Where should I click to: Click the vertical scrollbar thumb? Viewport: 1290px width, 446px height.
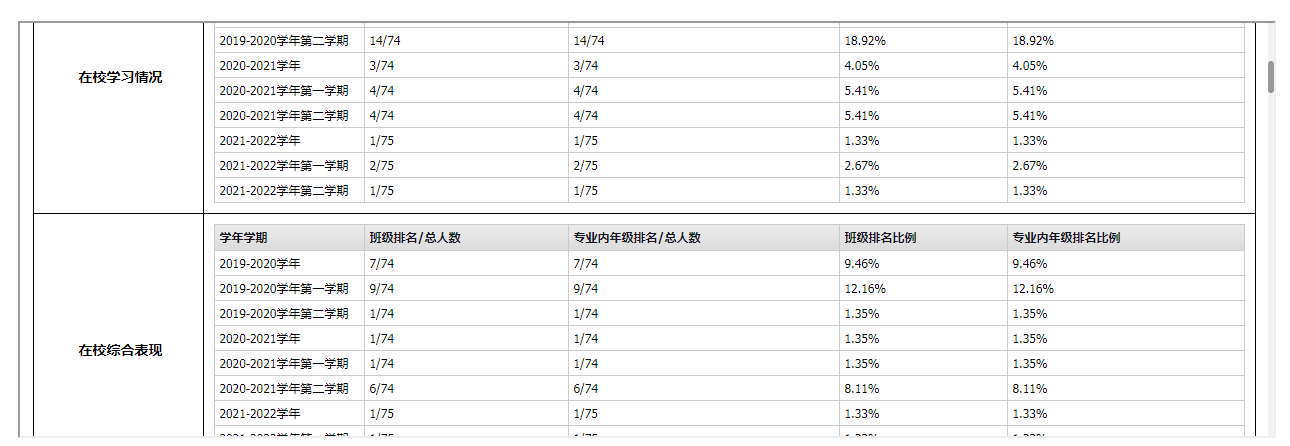pos(1271,77)
